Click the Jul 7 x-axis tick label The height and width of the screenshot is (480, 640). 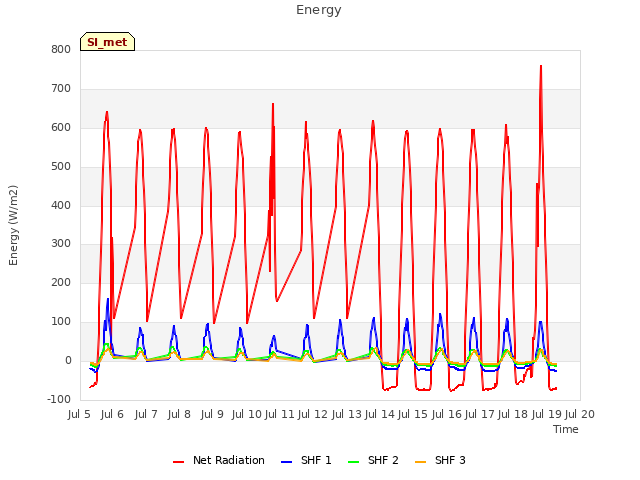(146, 414)
